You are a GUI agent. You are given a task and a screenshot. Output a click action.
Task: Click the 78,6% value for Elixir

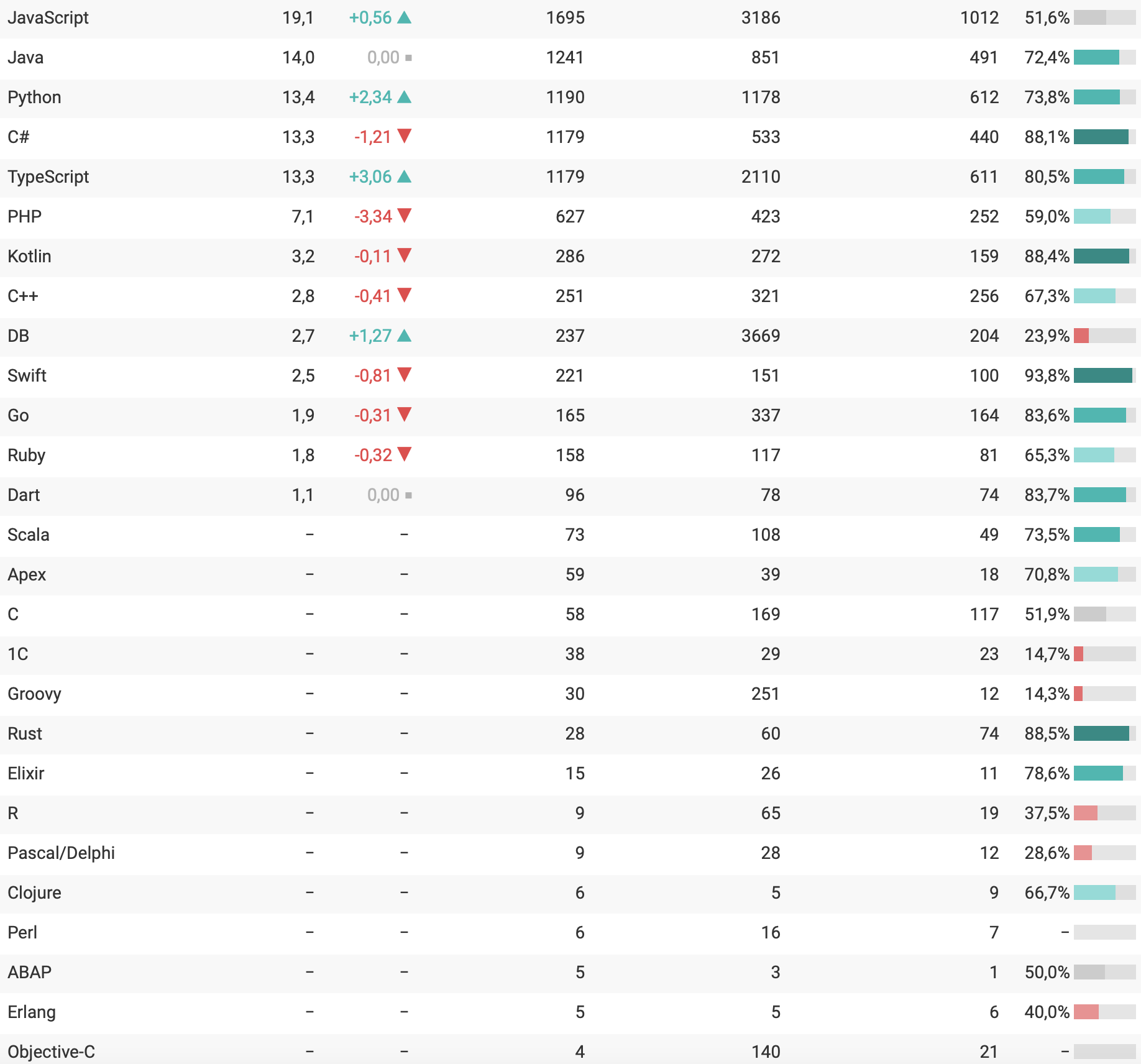[x=1047, y=773]
